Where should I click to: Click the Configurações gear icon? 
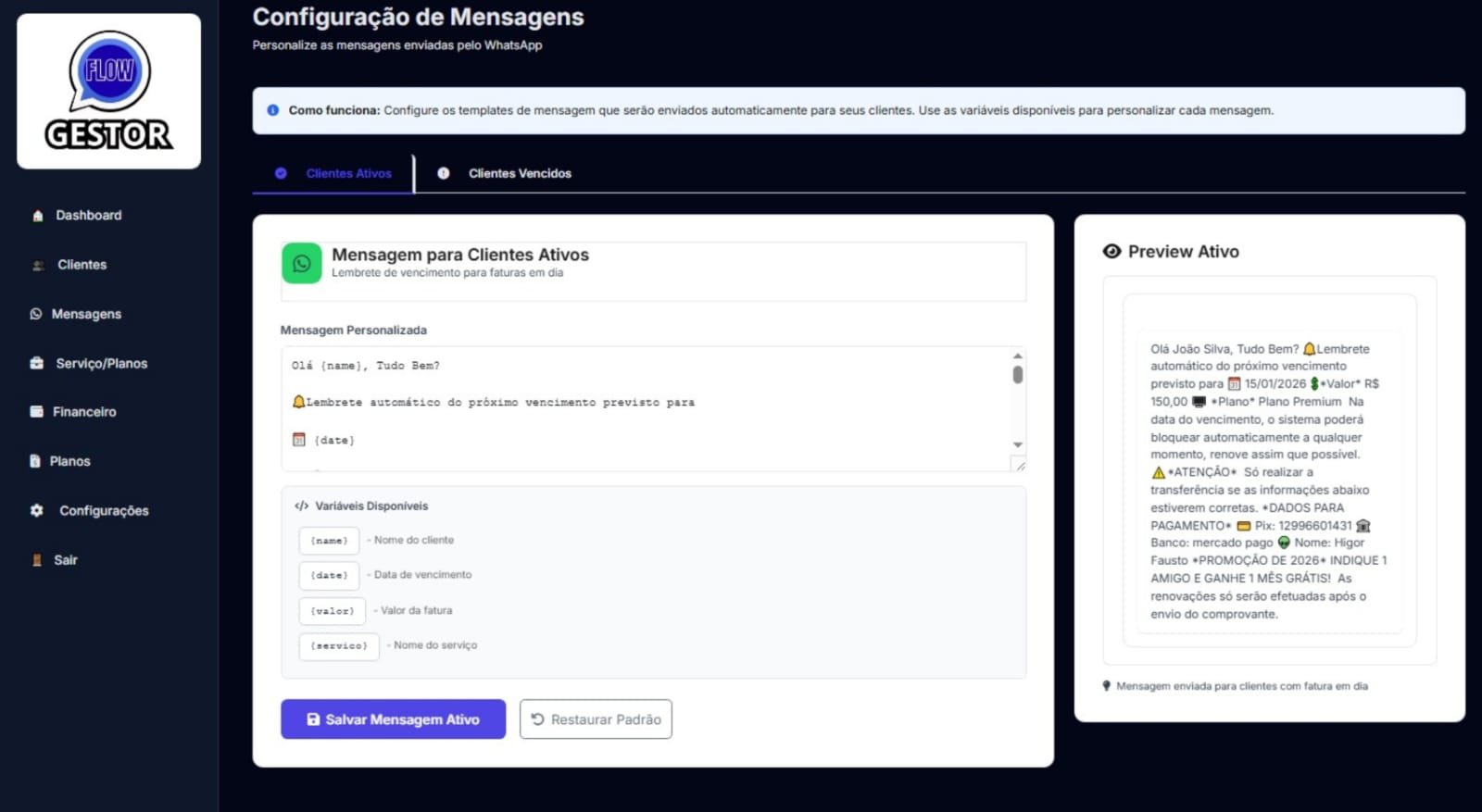(x=37, y=510)
